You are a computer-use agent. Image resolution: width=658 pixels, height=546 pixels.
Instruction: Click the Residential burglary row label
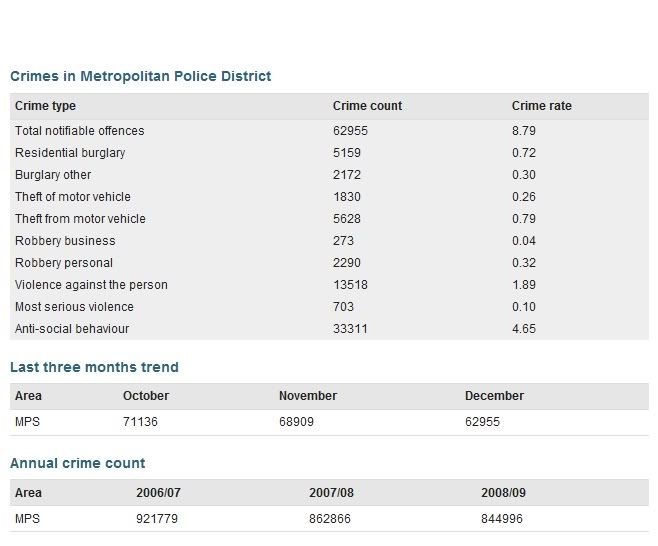(70, 153)
